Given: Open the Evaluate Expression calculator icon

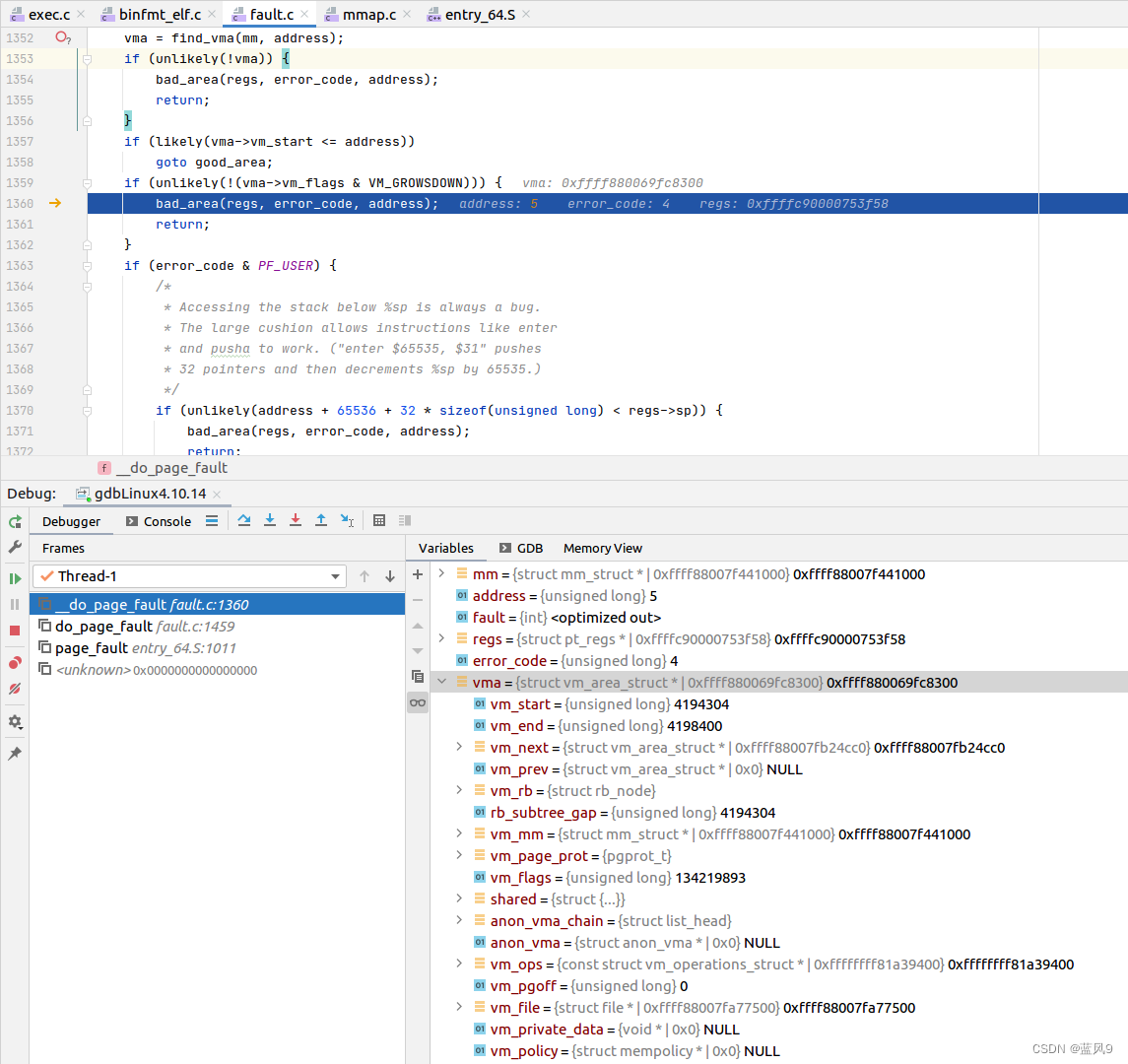Looking at the screenshot, I should click(379, 521).
